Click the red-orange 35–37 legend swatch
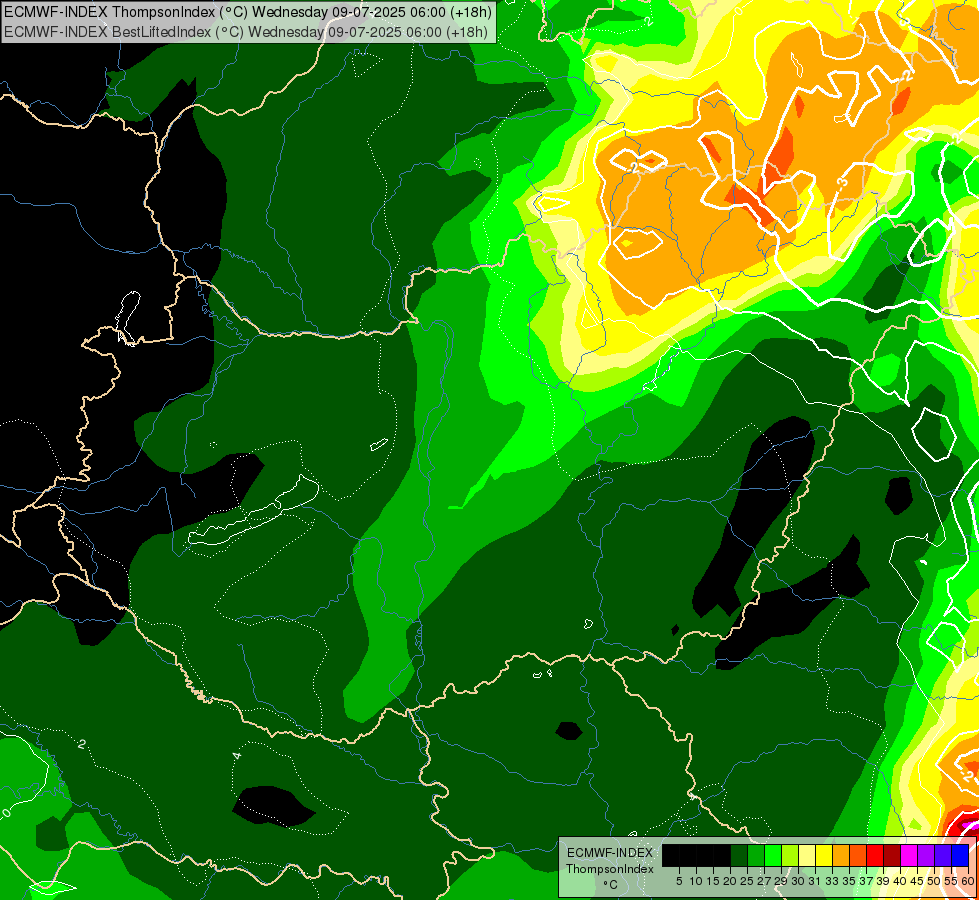The width and height of the screenshot is (979, 900). 858,856
